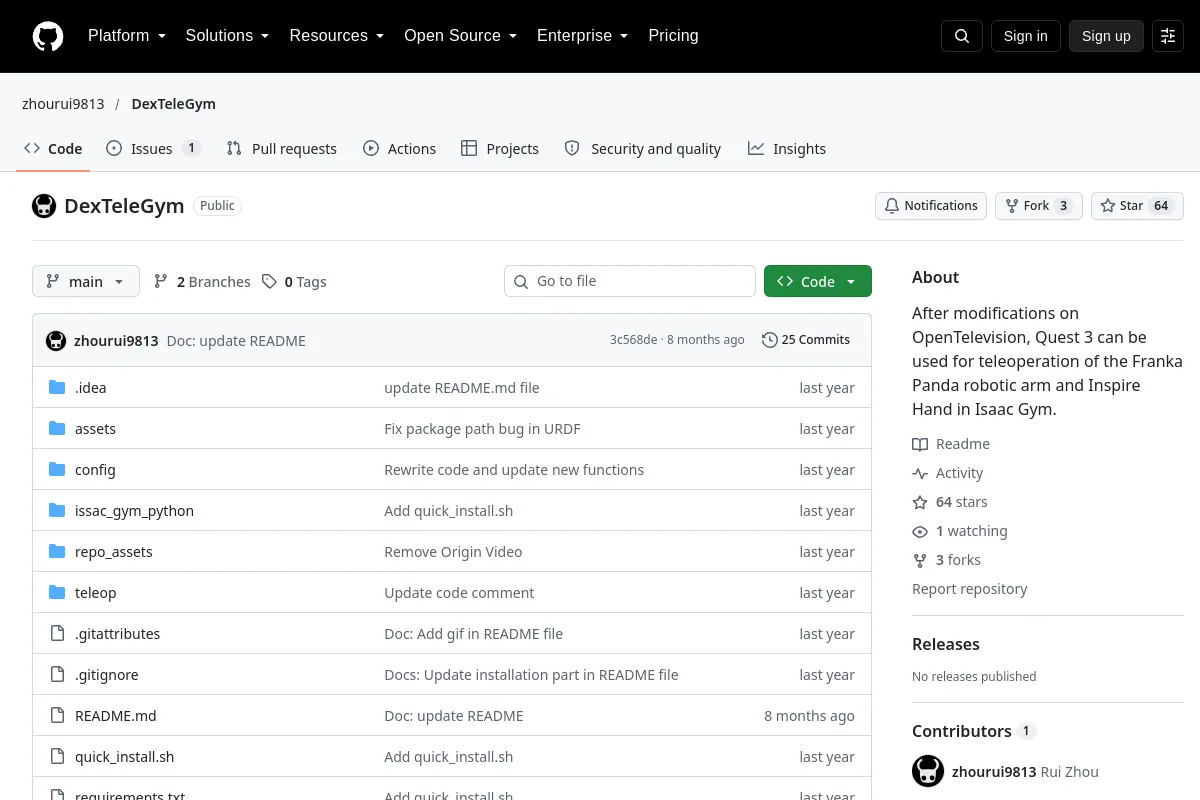The image size is (1200, 800).
Task: Open the teleop folder name
Action: [x=96, y=593]
